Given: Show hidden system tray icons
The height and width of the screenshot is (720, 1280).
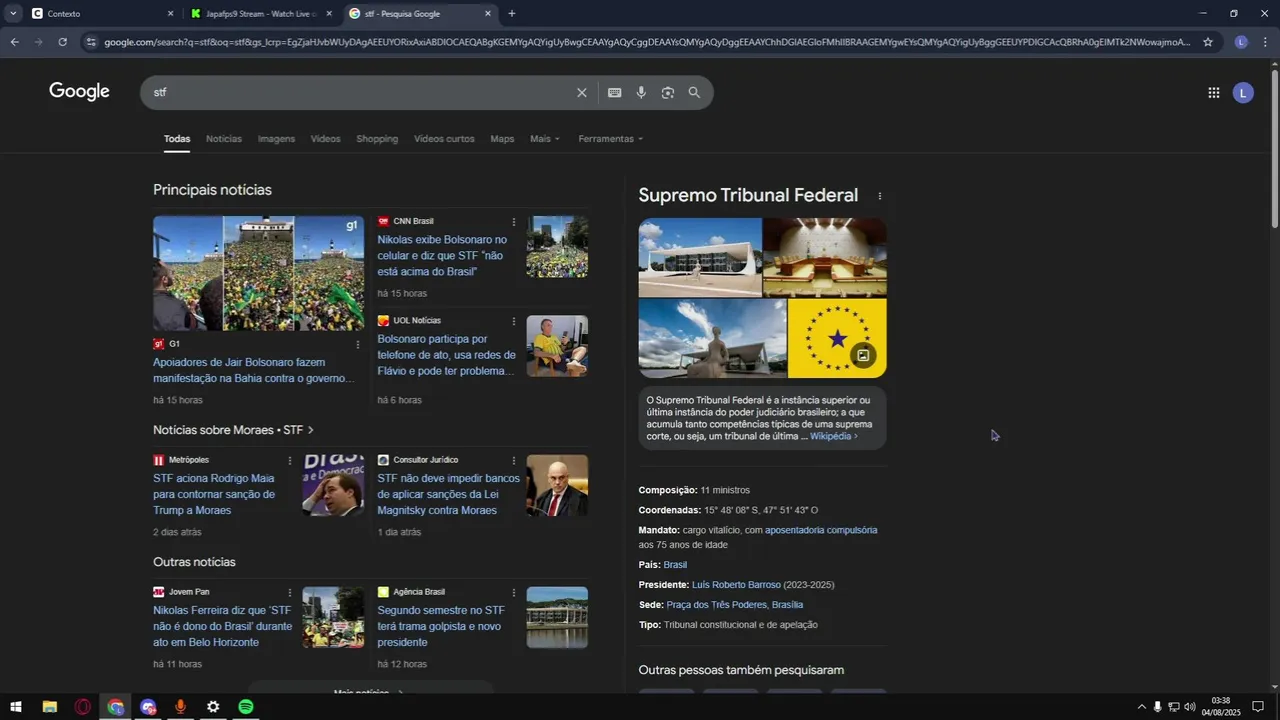Looking at the screenshot, I should pos(1141,707).
